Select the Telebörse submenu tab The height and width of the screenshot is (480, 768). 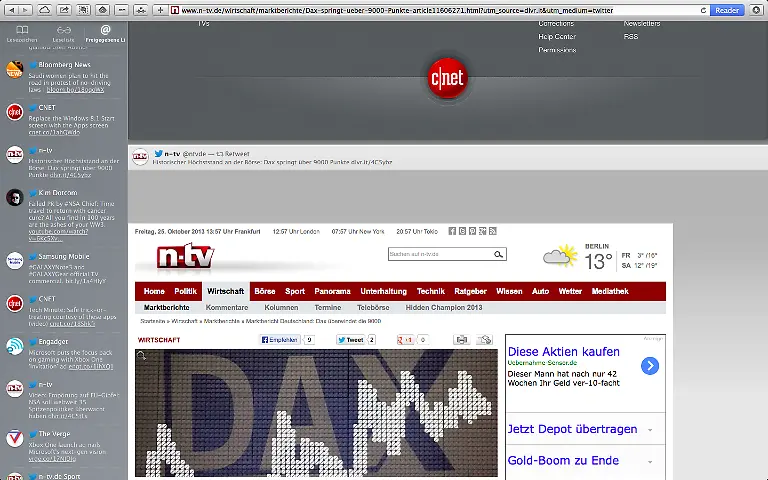coord(373,308)
